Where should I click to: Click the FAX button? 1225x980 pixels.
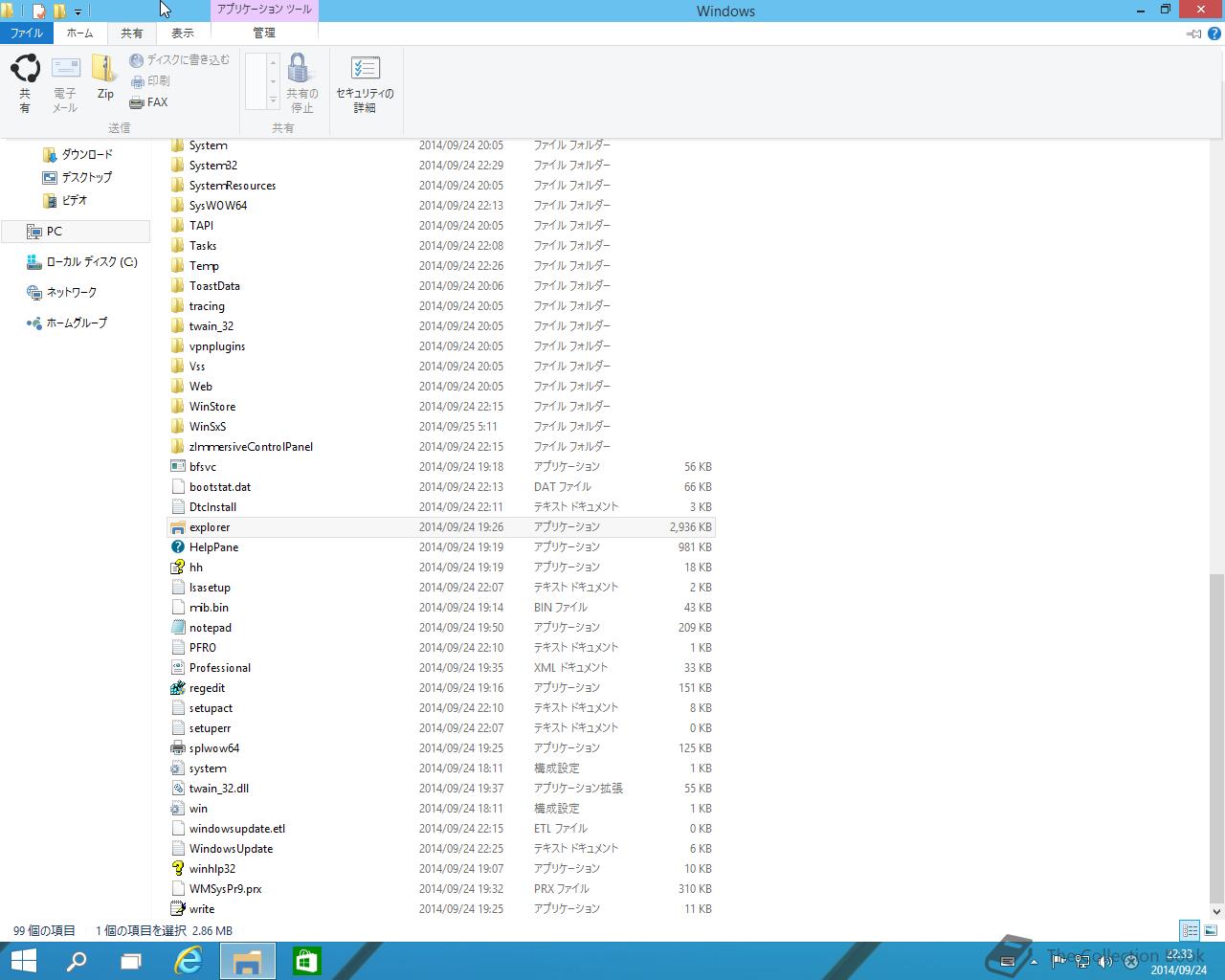click(x=149, y=102)
